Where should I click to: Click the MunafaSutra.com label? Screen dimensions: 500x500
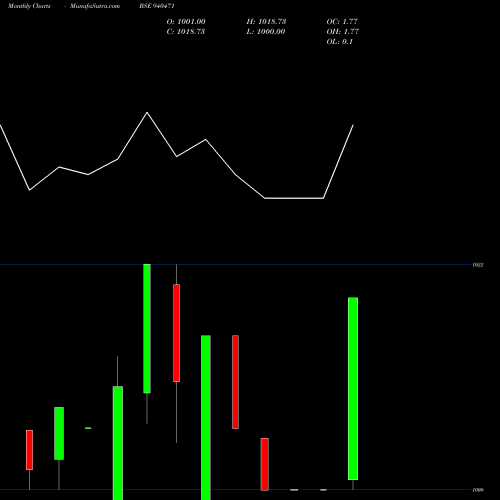(x=95, y=6)
